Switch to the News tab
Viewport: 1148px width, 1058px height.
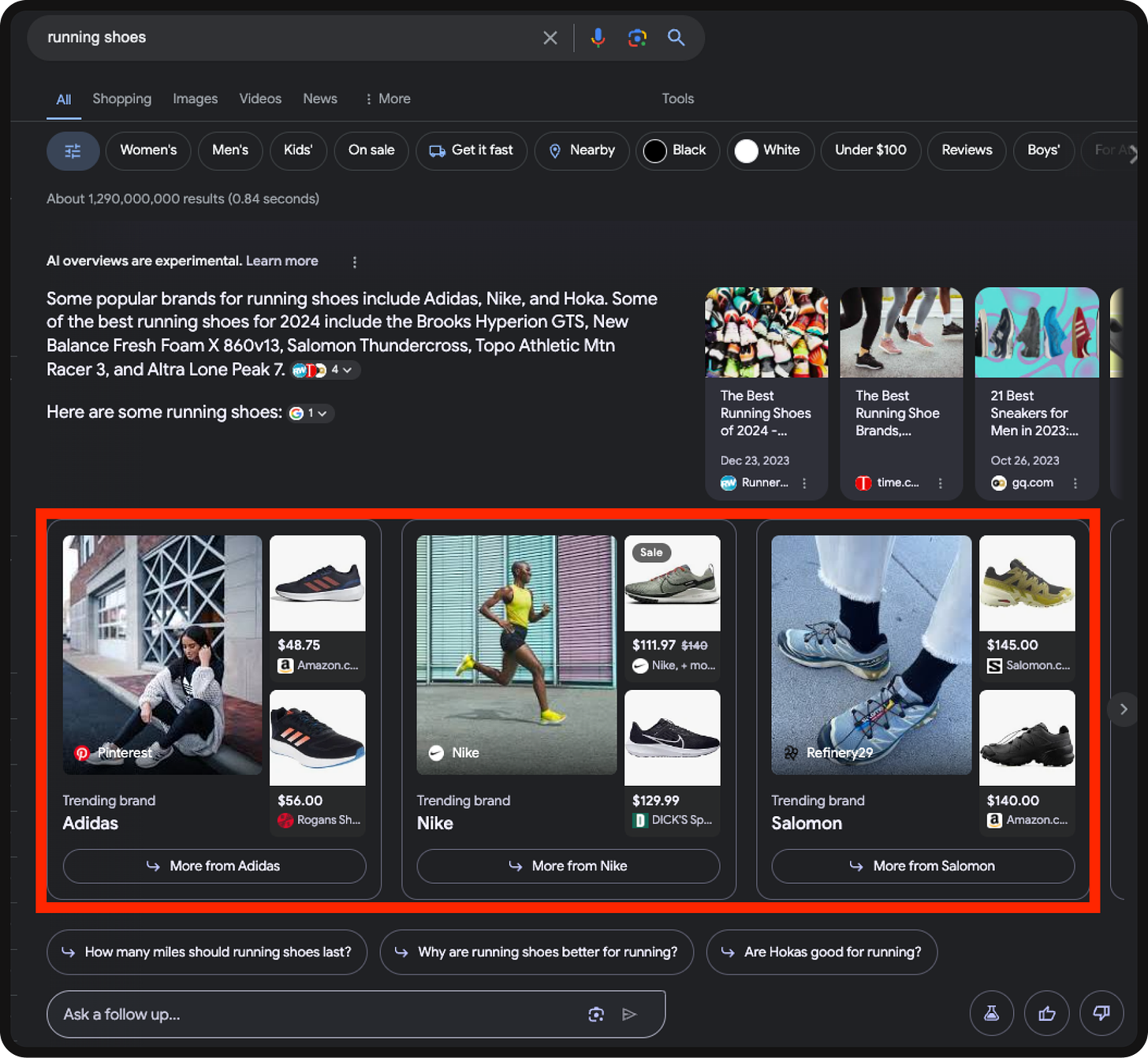point(320,99)
